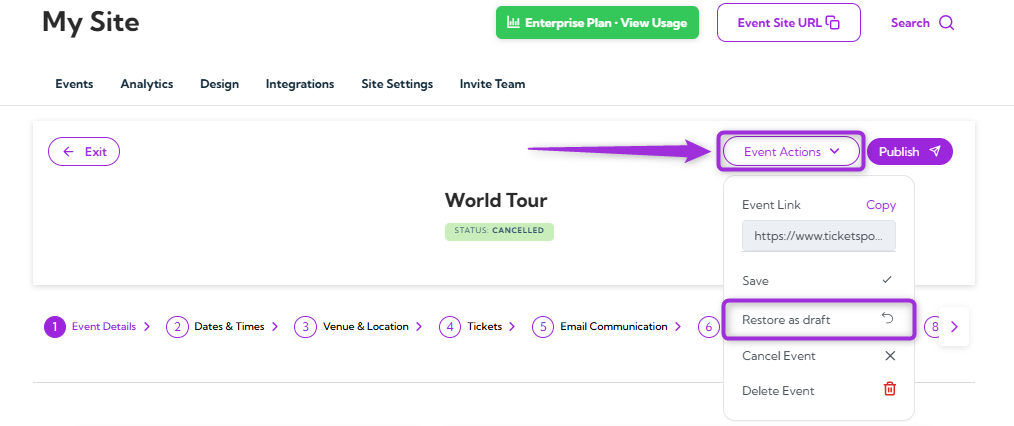Open the Analytics nav tab
The image size is (1014, 426).
(x=147, y=84)
